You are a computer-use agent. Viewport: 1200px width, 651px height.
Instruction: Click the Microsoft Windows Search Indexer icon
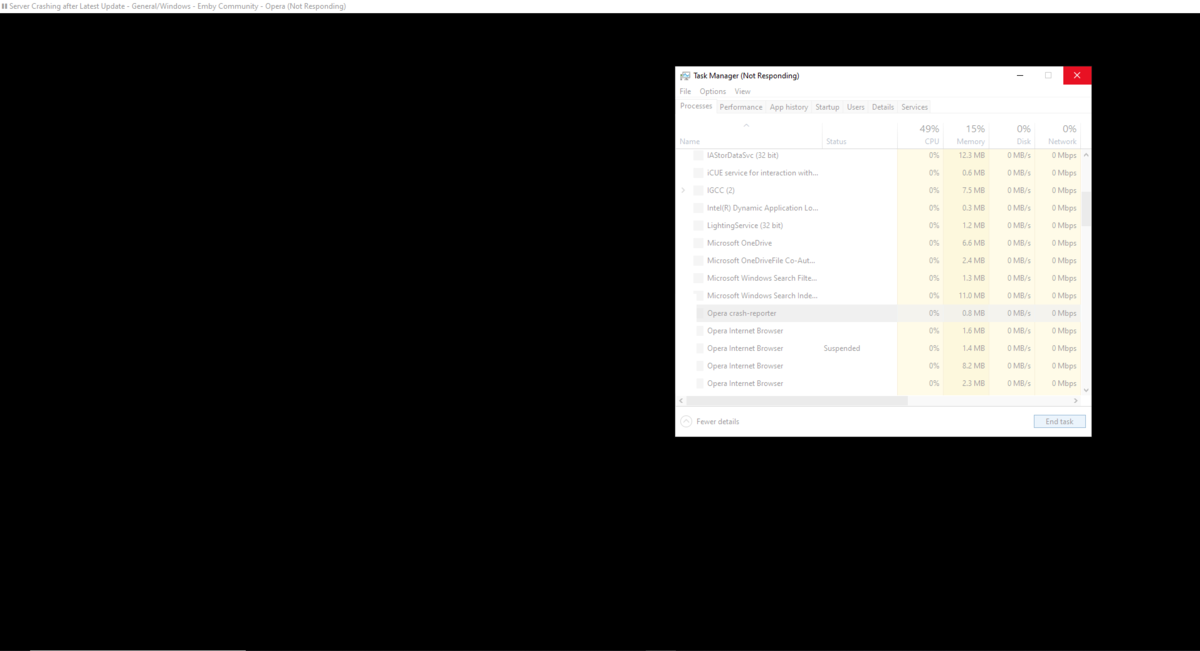(x=697, y=295)
